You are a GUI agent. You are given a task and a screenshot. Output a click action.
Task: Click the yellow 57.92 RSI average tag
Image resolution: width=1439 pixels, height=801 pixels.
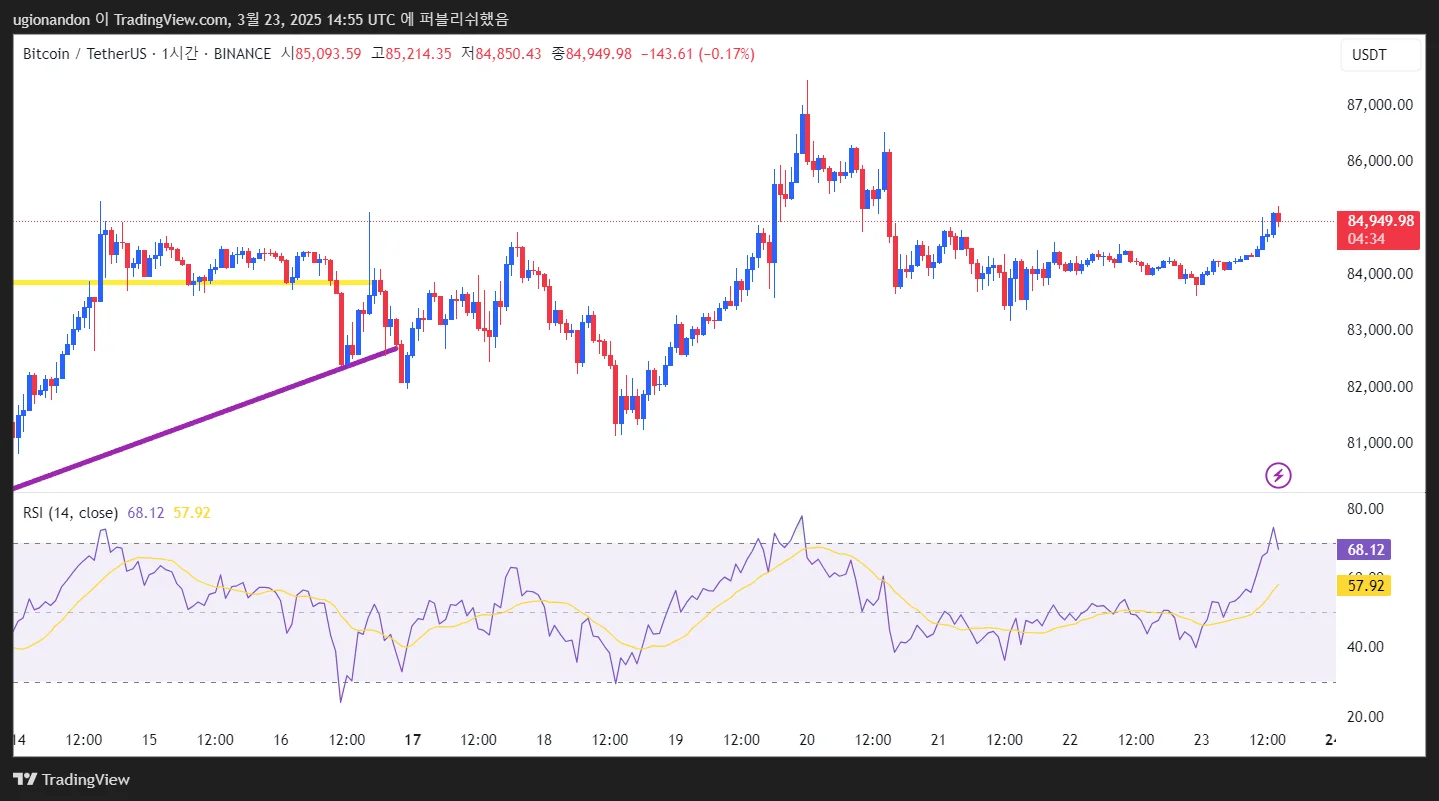tap(1365, 585)
